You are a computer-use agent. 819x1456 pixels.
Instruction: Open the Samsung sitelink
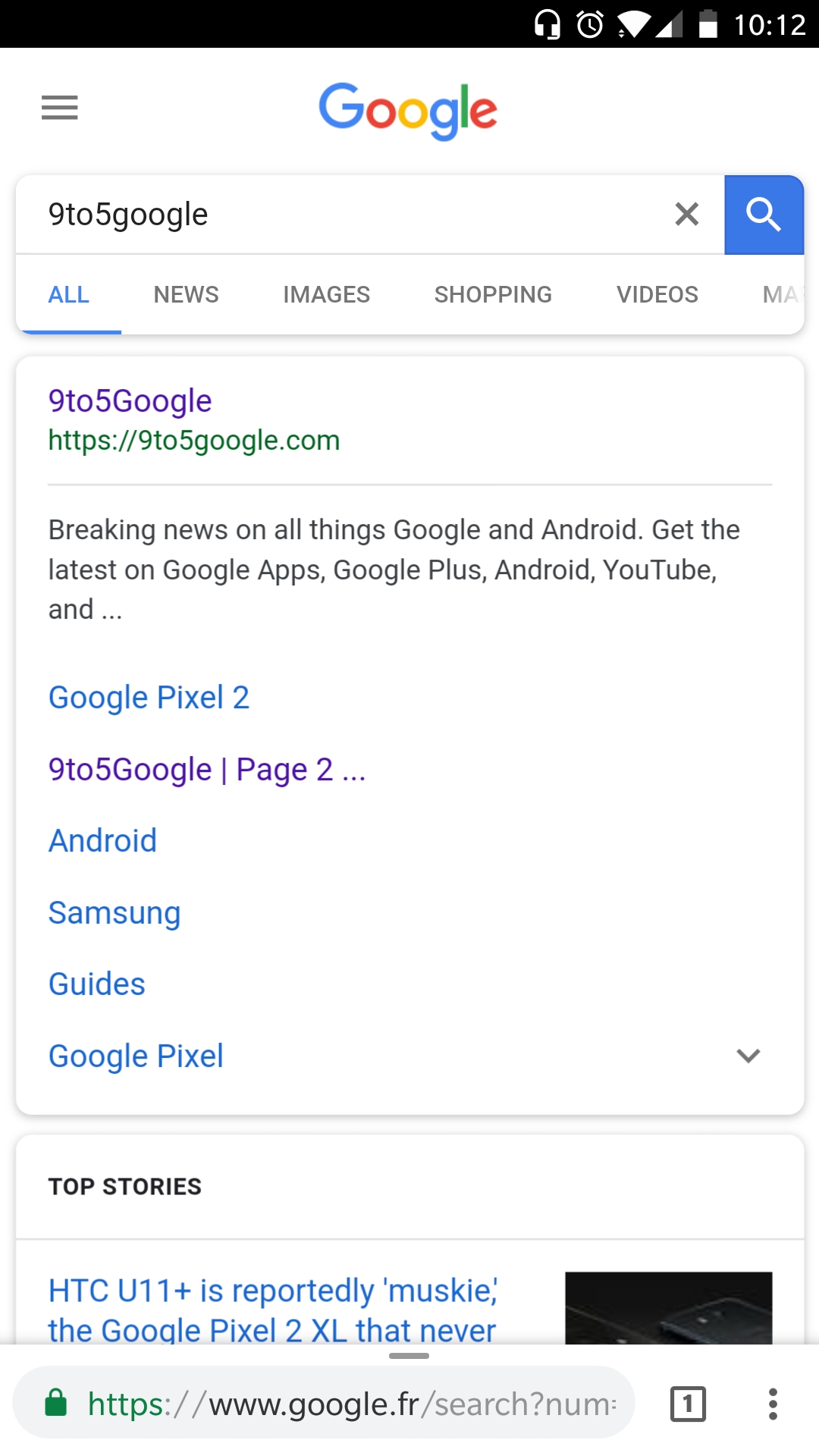115,913
